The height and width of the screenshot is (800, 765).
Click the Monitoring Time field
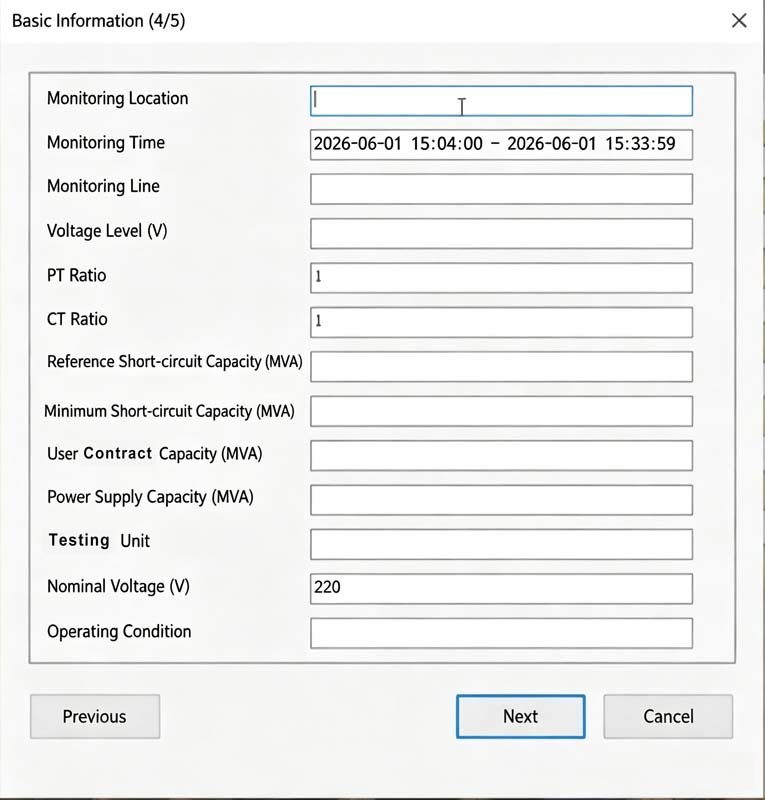click(501, 145)
